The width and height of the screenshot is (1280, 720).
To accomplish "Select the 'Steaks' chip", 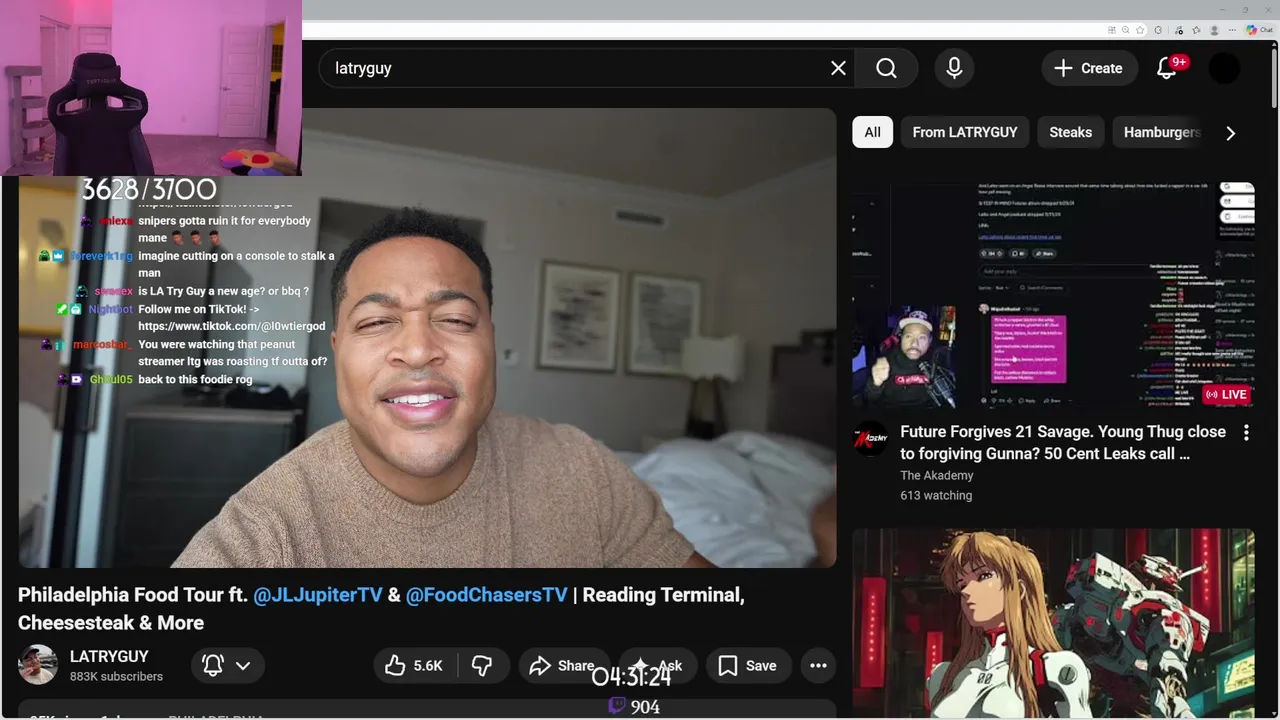I will pyautogui.click(x=1070, y=132).
